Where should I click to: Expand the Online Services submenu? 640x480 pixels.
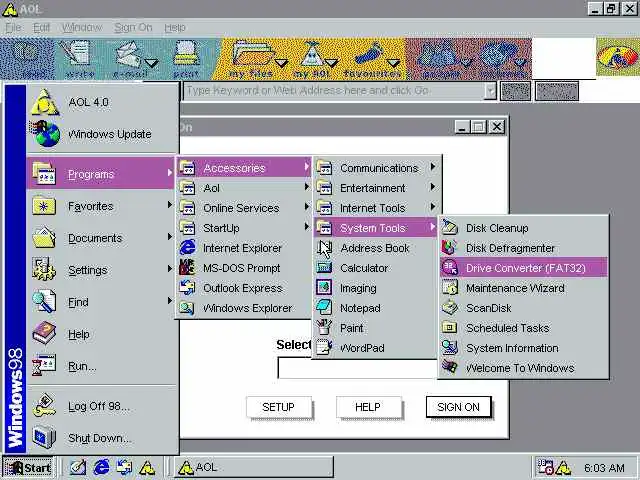coord(244,208)
